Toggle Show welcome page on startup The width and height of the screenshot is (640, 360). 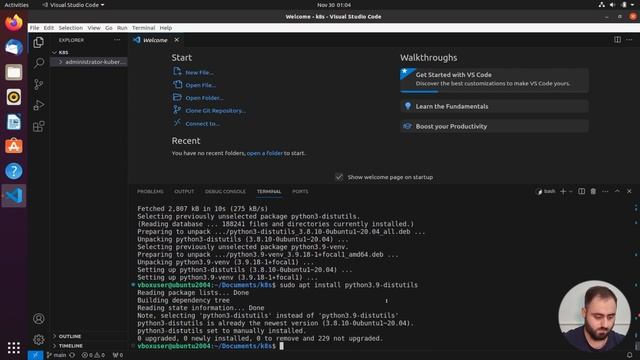[x=339, y=177]
